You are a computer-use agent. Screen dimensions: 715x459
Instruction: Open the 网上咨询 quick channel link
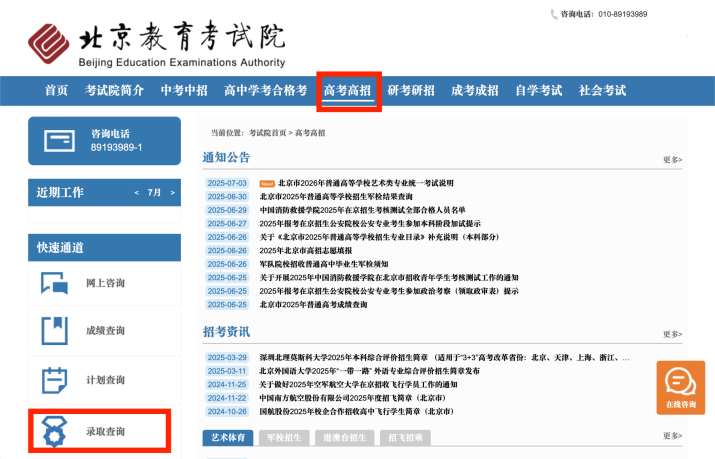point(105,283)
